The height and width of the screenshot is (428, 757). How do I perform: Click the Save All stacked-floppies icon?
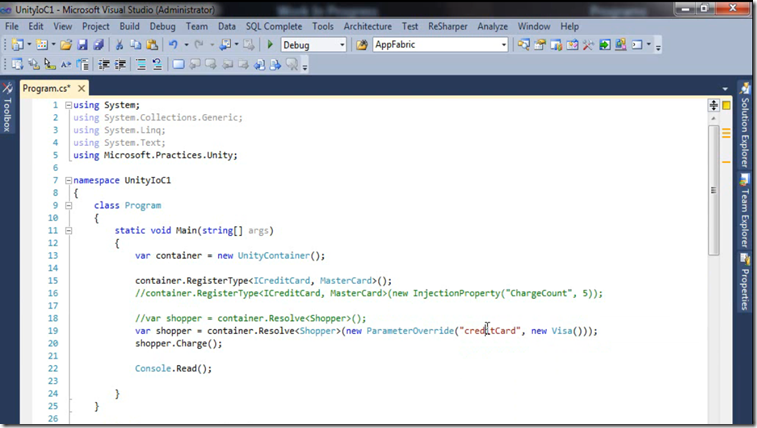point(98,45)
